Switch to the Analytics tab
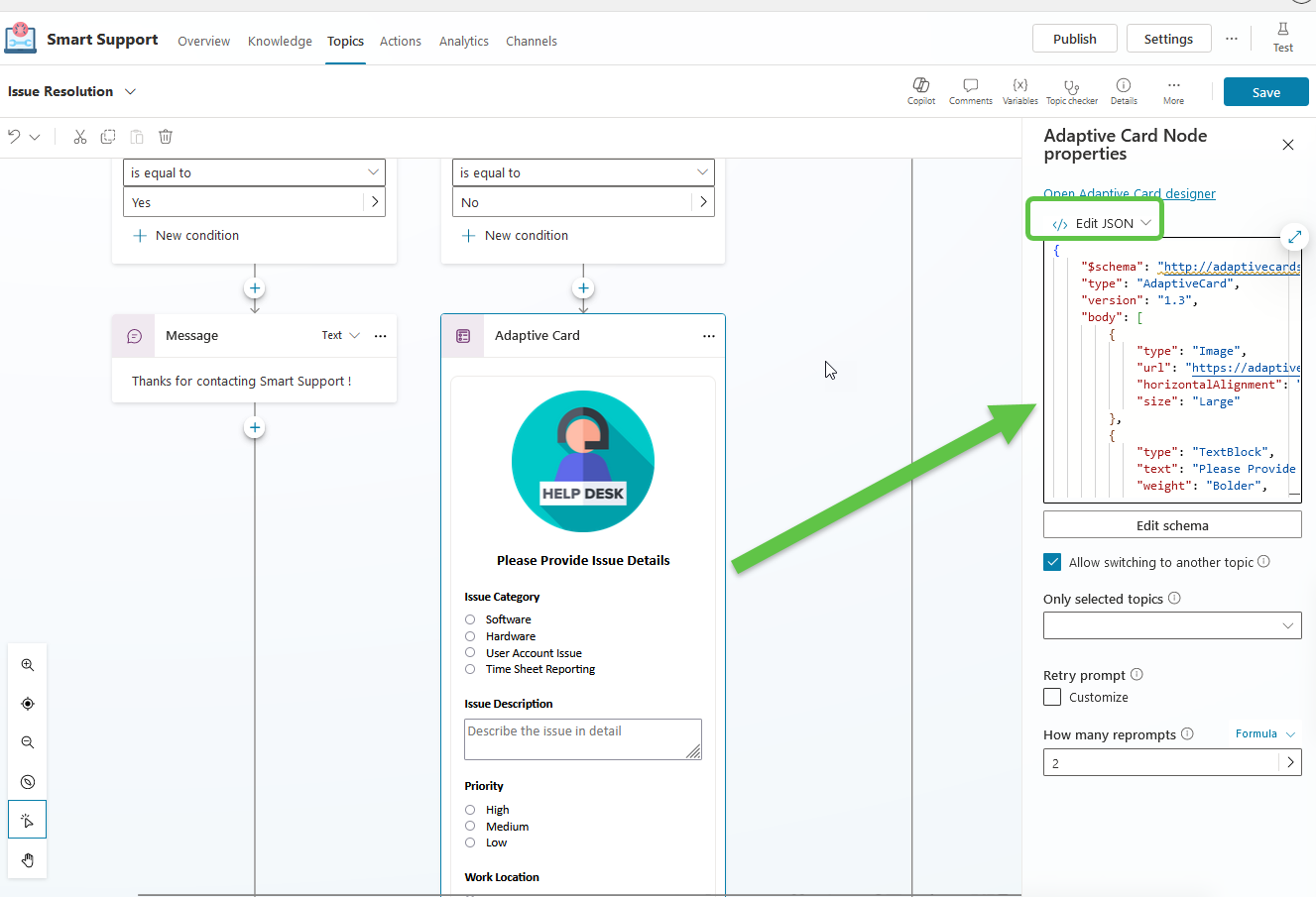Image resolution: width=1316 pixels, height=897 pixels. (463, 41)
